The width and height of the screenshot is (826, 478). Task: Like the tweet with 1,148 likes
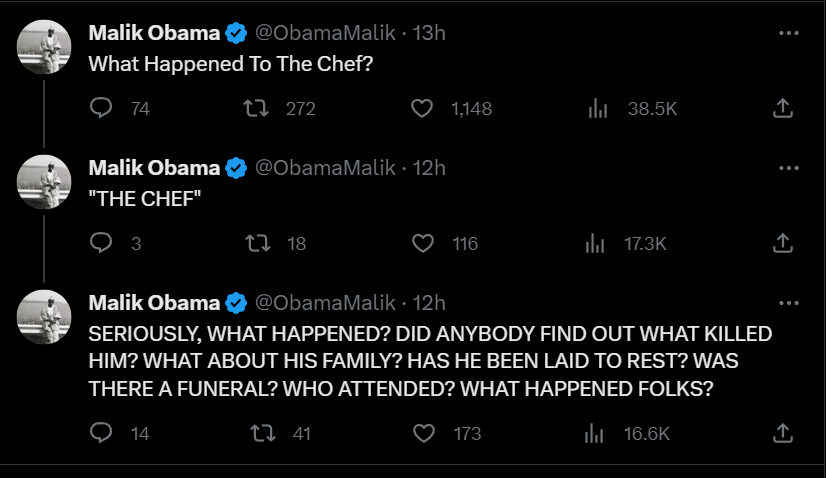(424, 108)
